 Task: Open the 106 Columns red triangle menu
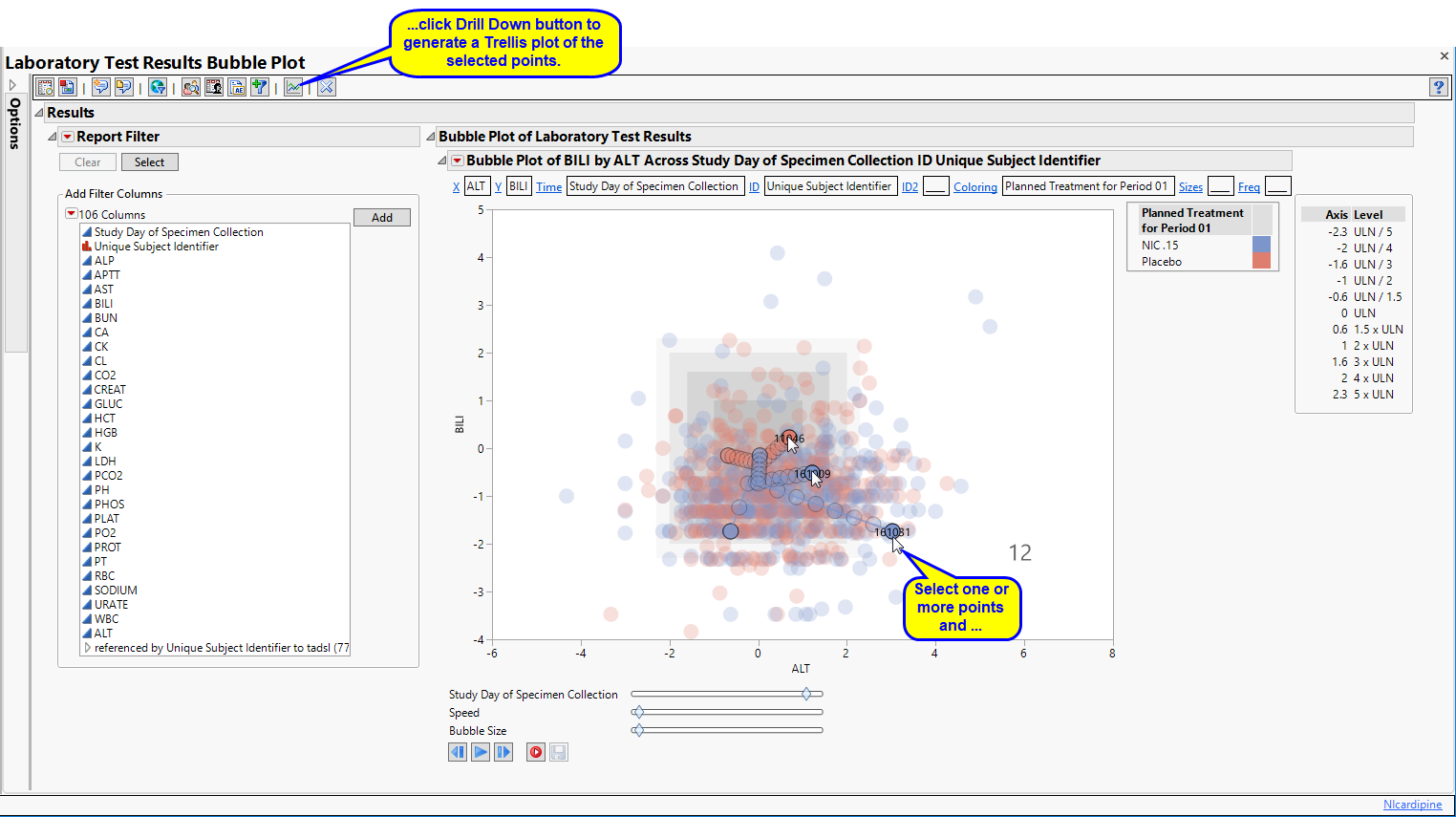coord(71,214)
